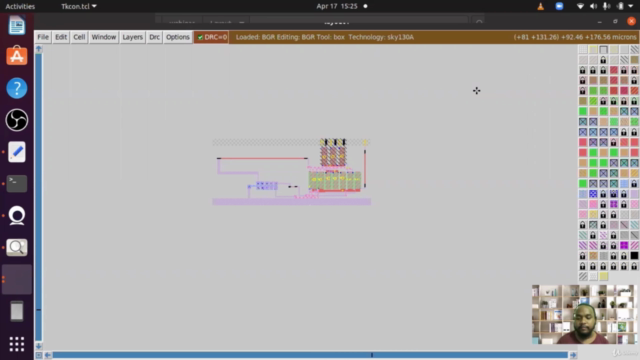The image size is (640, 360).
Task: Click the VLC cone tray icon
Action: tap(540, 6)
